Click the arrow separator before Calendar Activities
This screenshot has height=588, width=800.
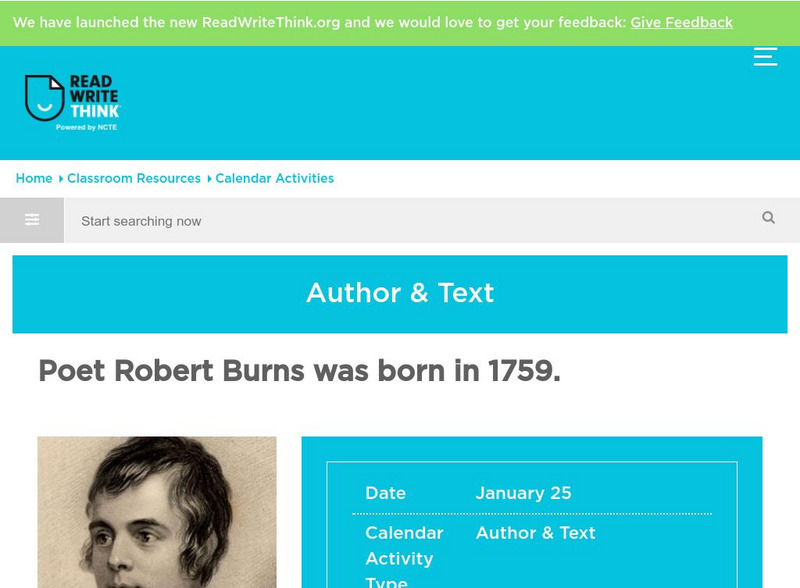point(209,179)
